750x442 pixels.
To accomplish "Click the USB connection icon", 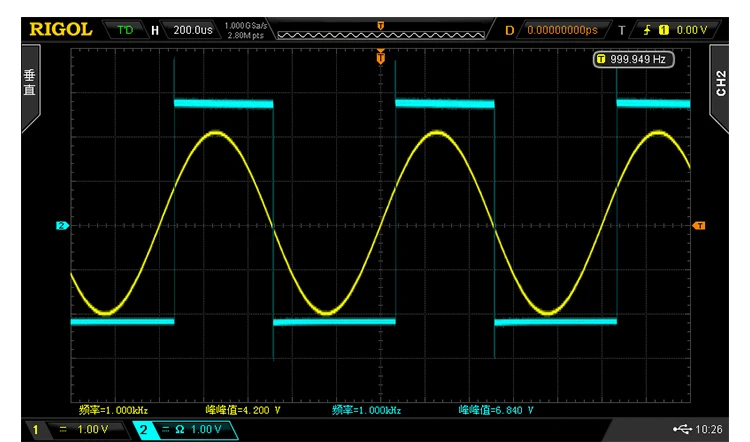I will [682, 429].
